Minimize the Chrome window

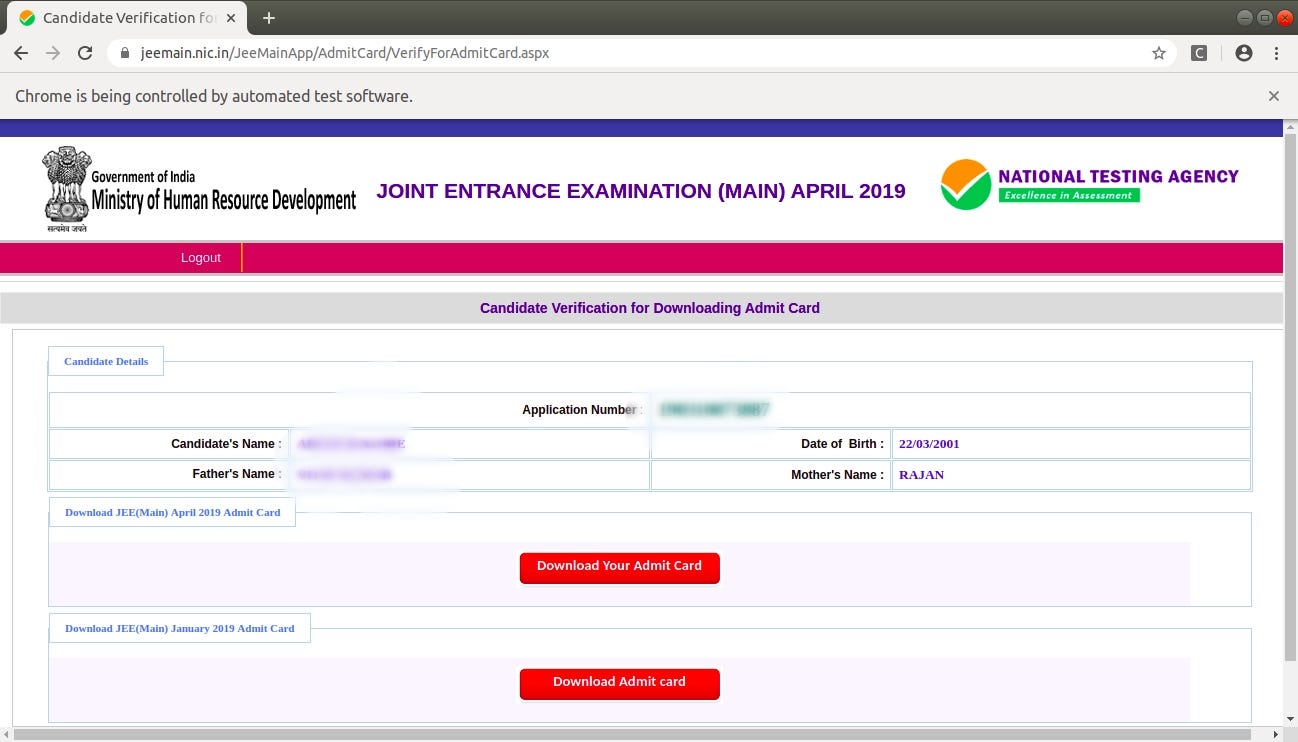click(1245, 17)
